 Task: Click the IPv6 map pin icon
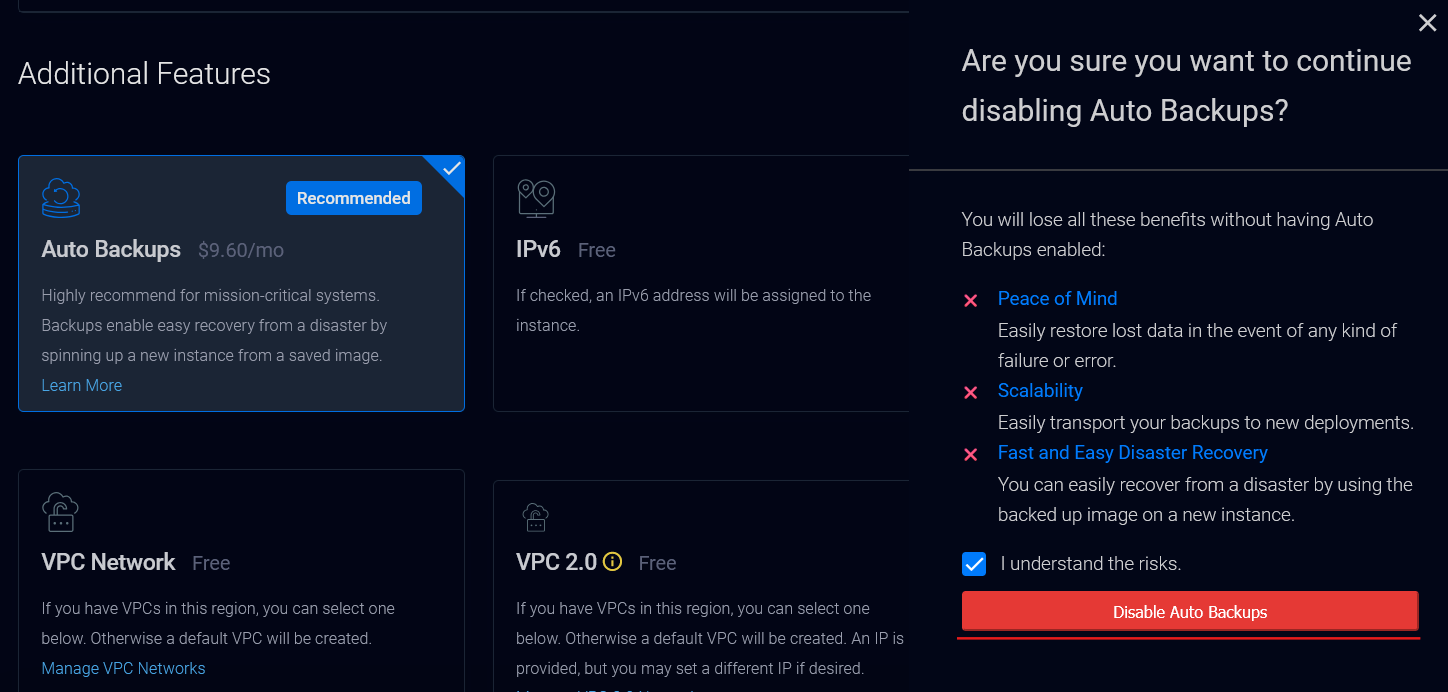tap(536, 198)
